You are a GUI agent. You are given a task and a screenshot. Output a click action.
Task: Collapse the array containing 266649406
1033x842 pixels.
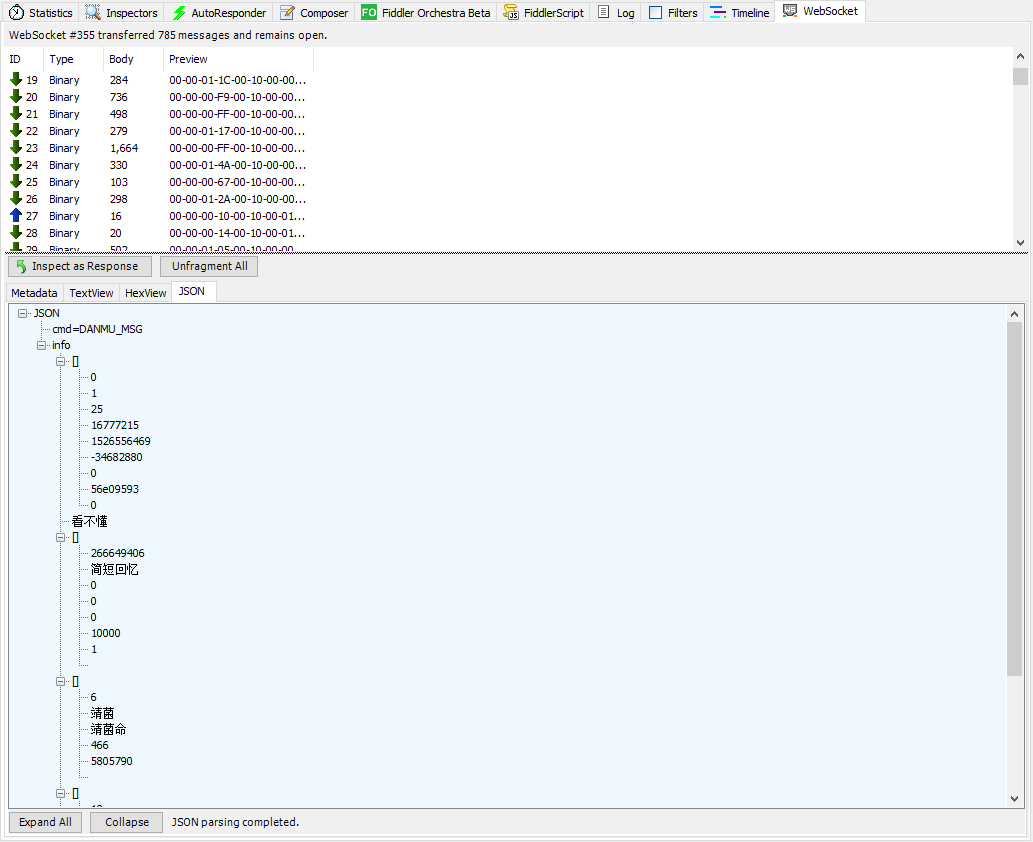click(x=61, y=537)
